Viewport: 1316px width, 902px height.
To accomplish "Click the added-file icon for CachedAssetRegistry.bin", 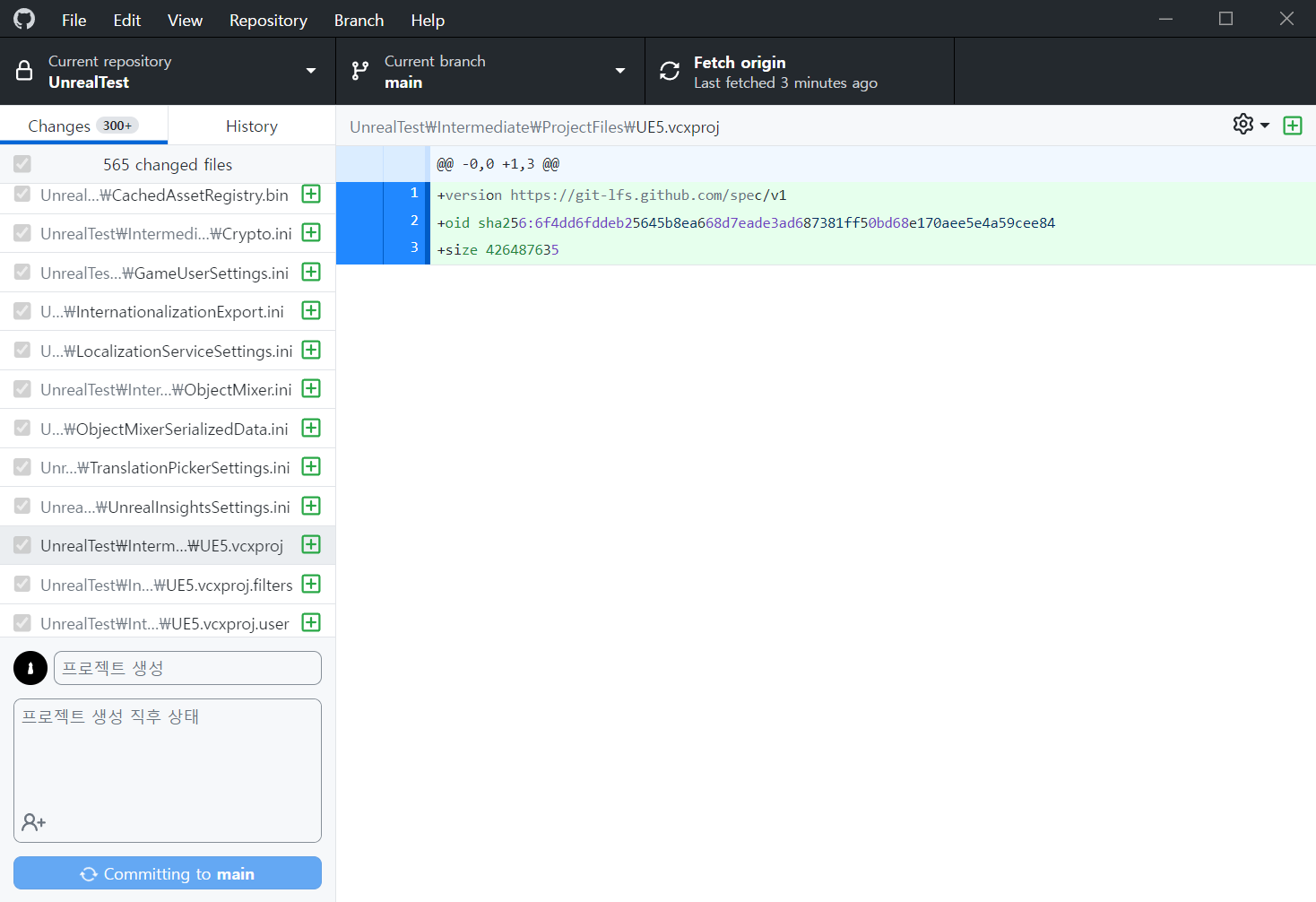I will (x=311, y=194).
